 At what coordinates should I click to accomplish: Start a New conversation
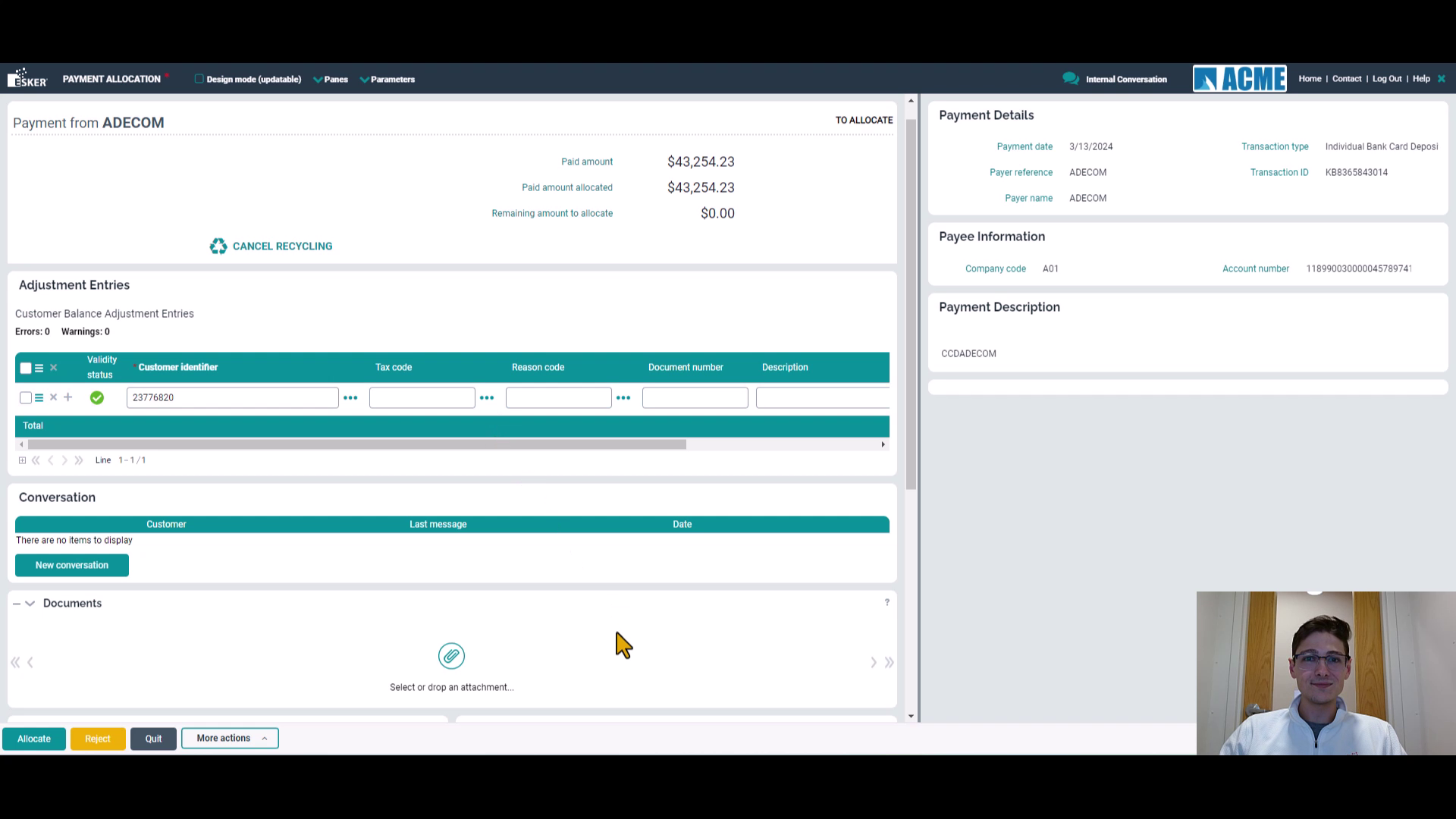point(71,565)
